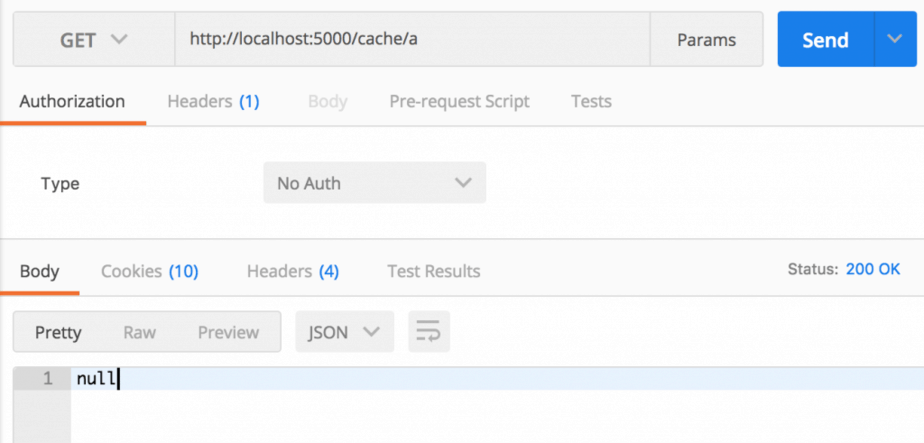
Task: Switch to the Authorization tab
Action: coord(72,101)
